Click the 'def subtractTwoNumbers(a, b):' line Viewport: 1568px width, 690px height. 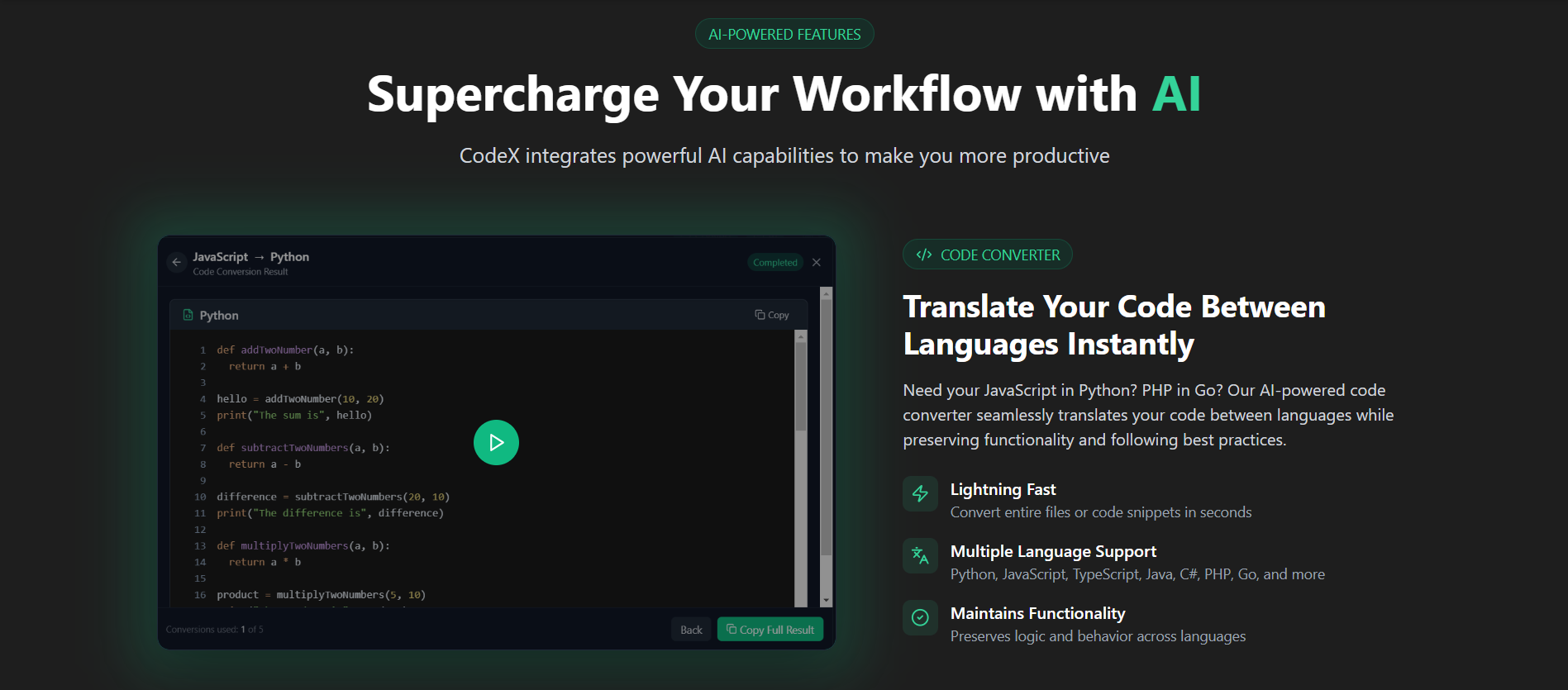click(303, 447)
